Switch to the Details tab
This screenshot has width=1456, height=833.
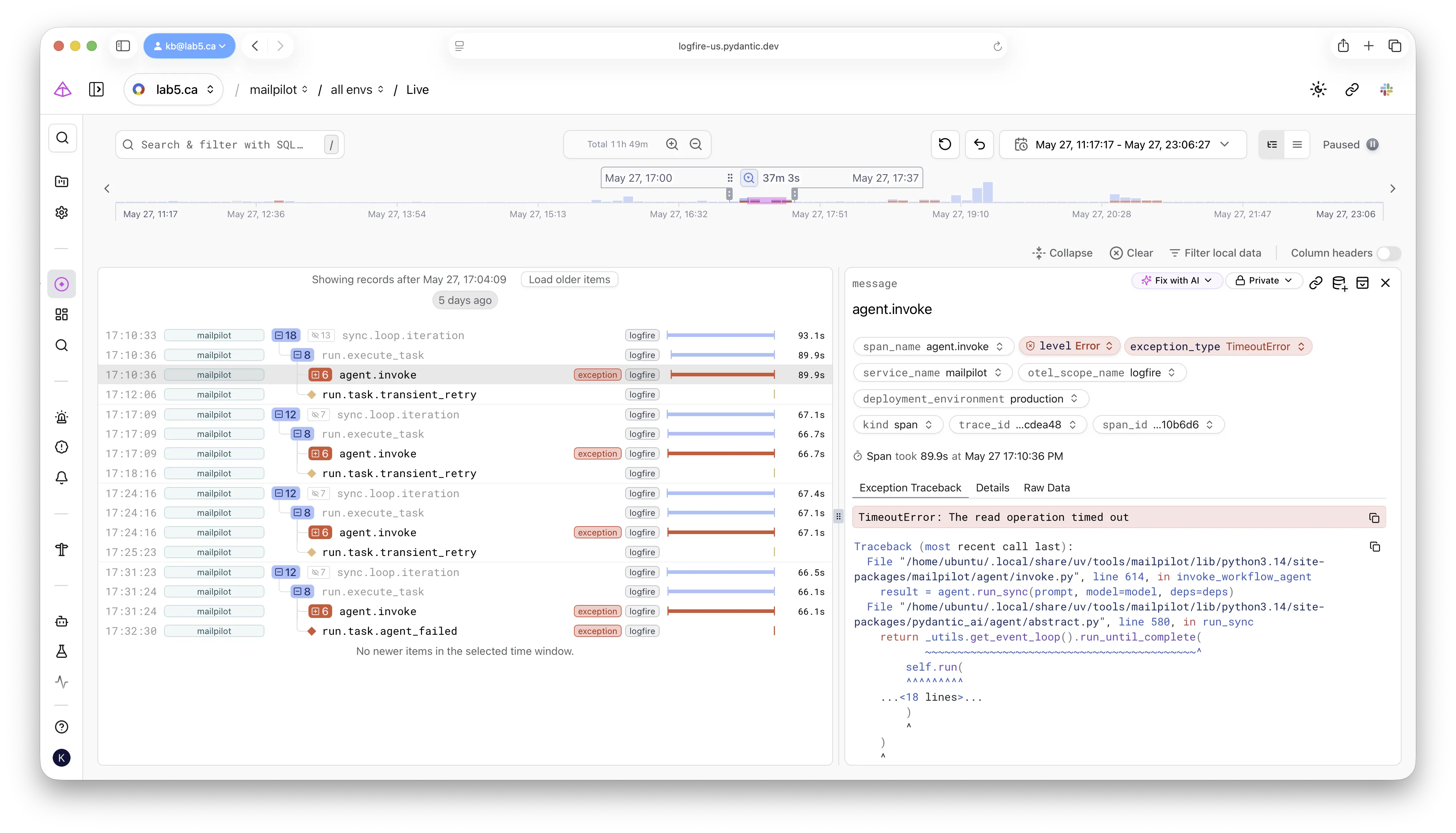click(x=992, y=488)
